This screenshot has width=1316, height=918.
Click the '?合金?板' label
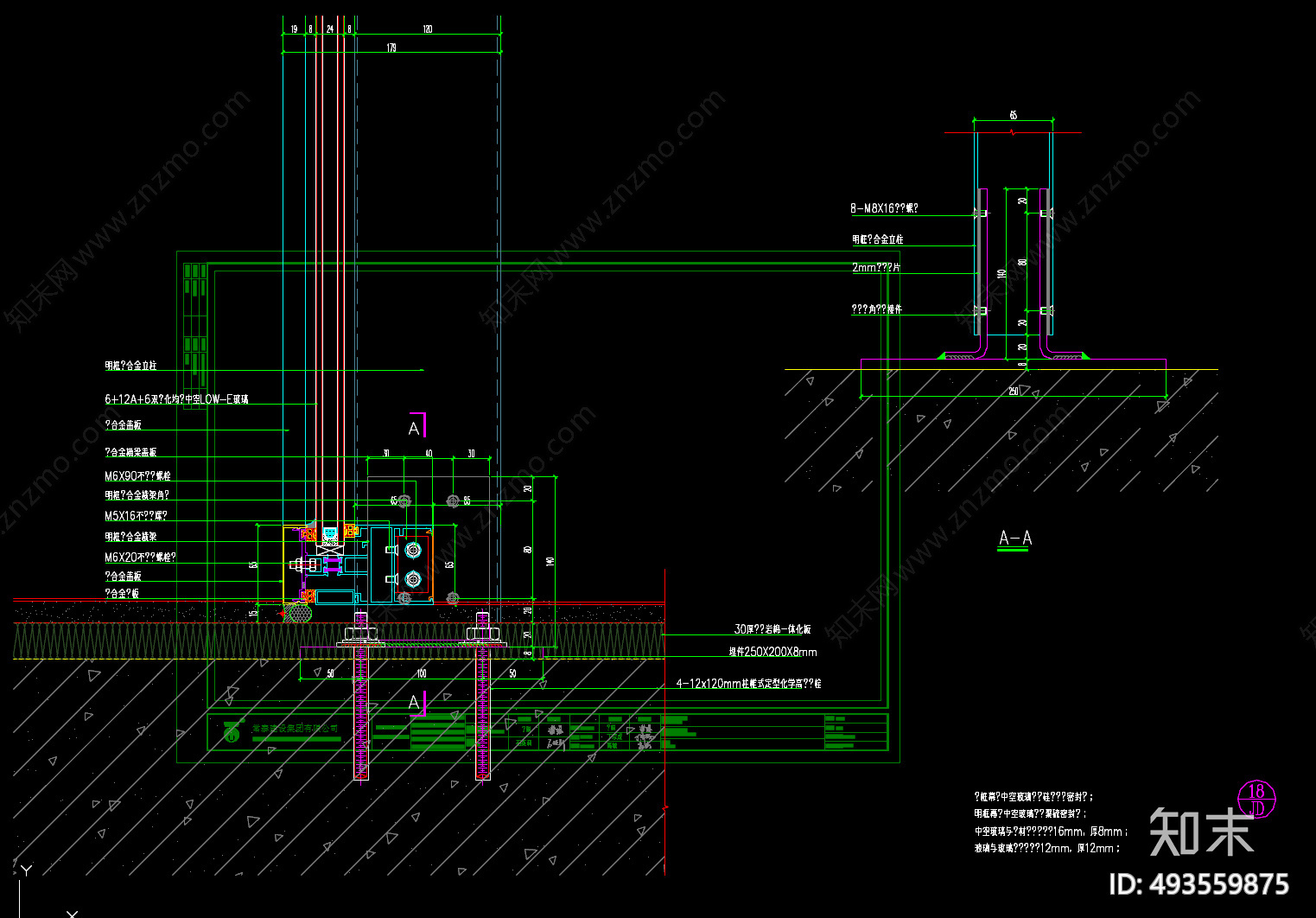pos(122,594)
